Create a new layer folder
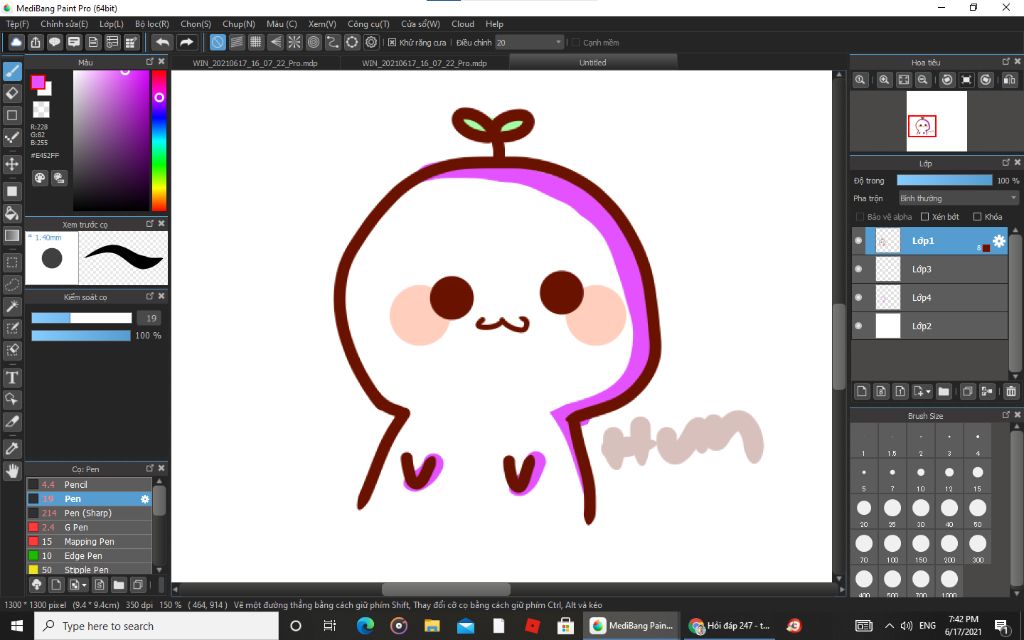This screenshot has height=640, width=1024. 943,391
